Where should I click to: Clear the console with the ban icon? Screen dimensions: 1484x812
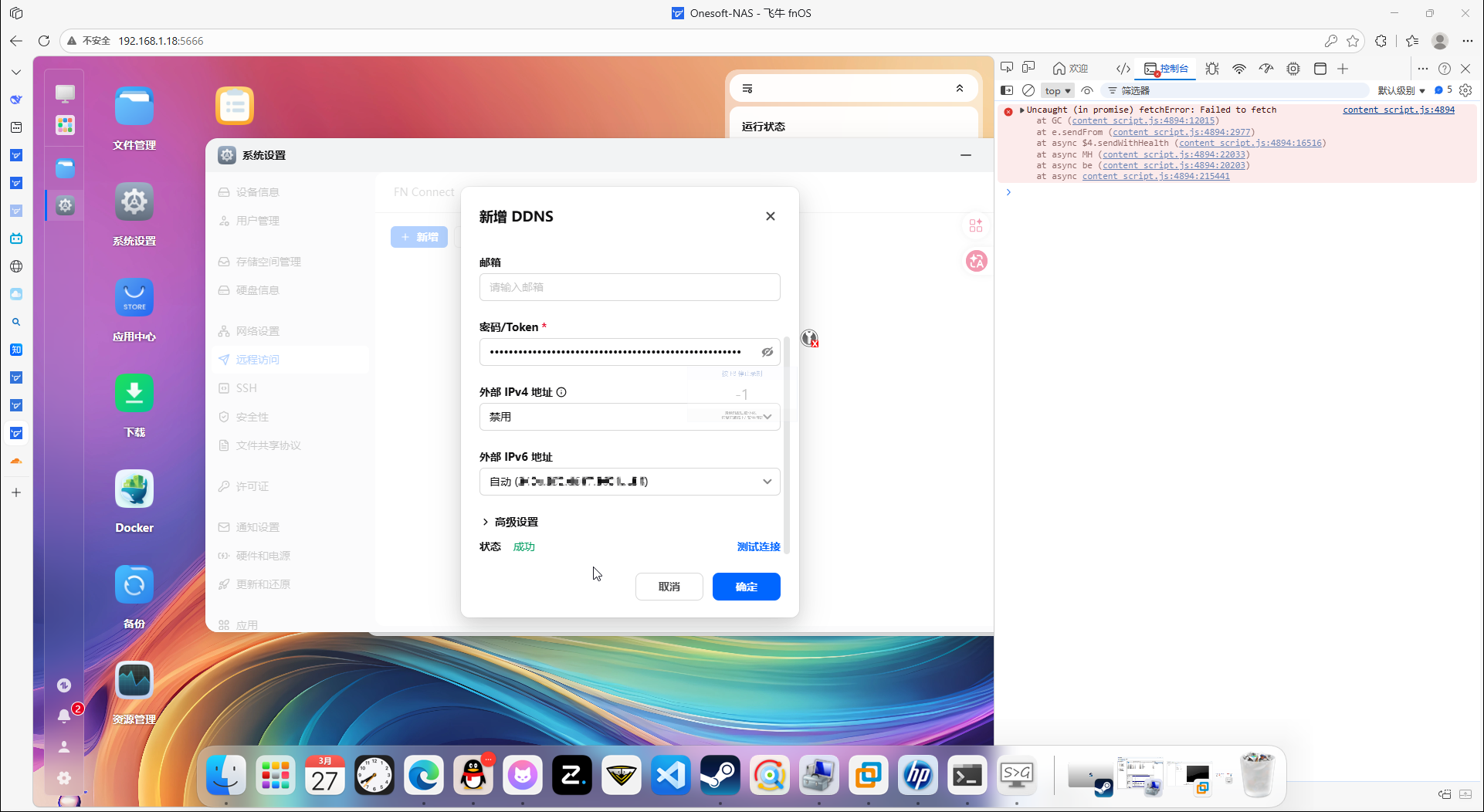coord(1028,90)
